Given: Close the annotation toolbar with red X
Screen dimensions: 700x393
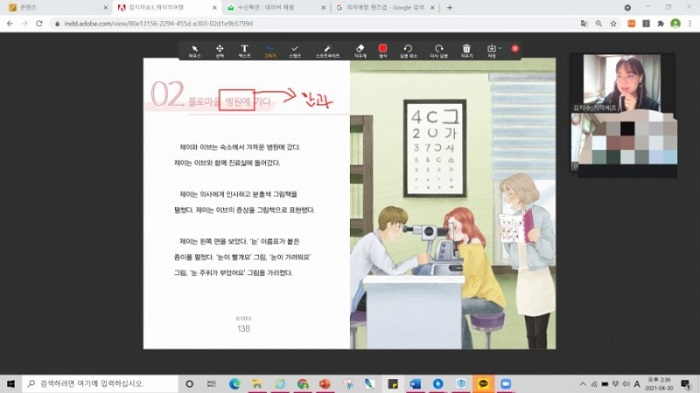Looking at the screenshot, I should click(515, 49).
